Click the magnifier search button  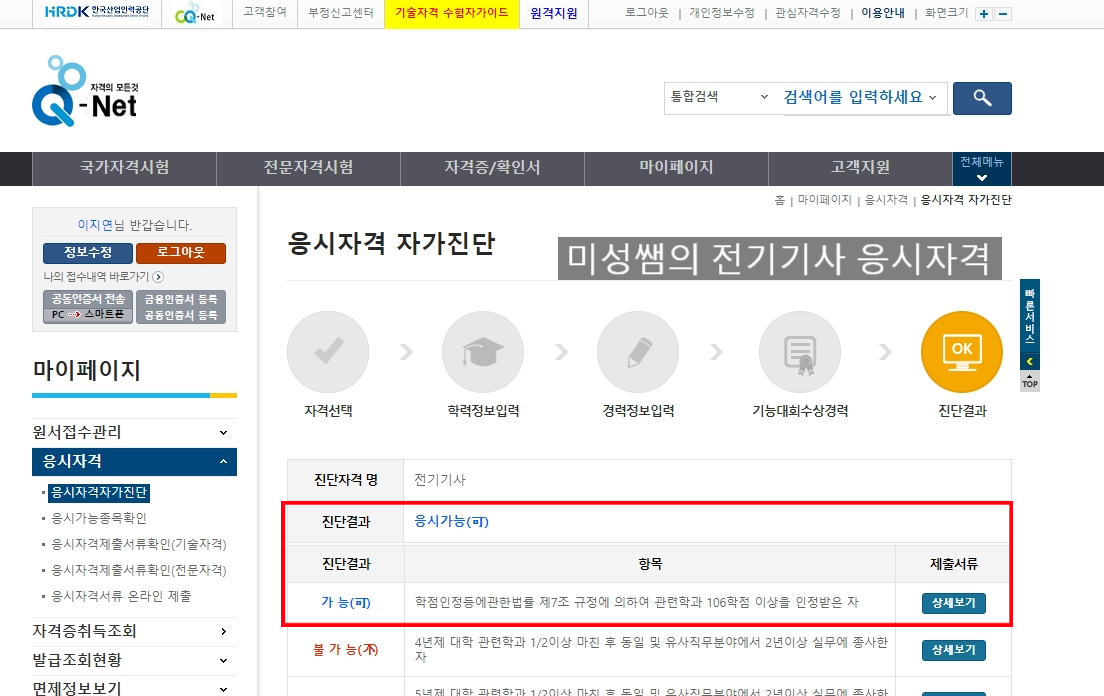tap(982, 98)
